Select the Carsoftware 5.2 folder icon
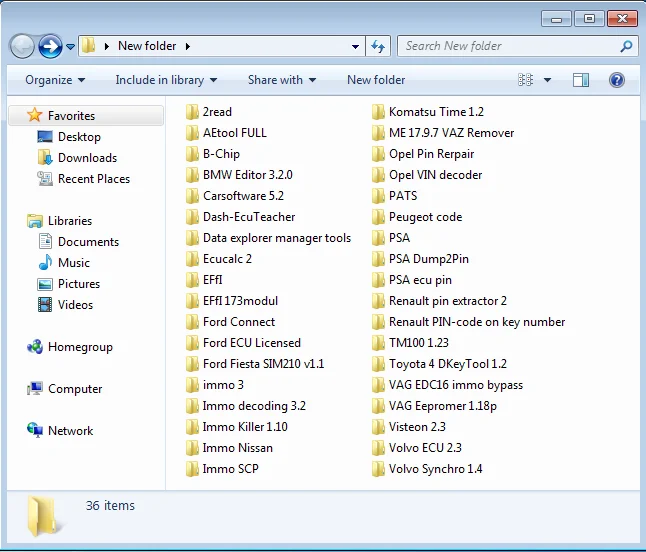 [192, 196]
